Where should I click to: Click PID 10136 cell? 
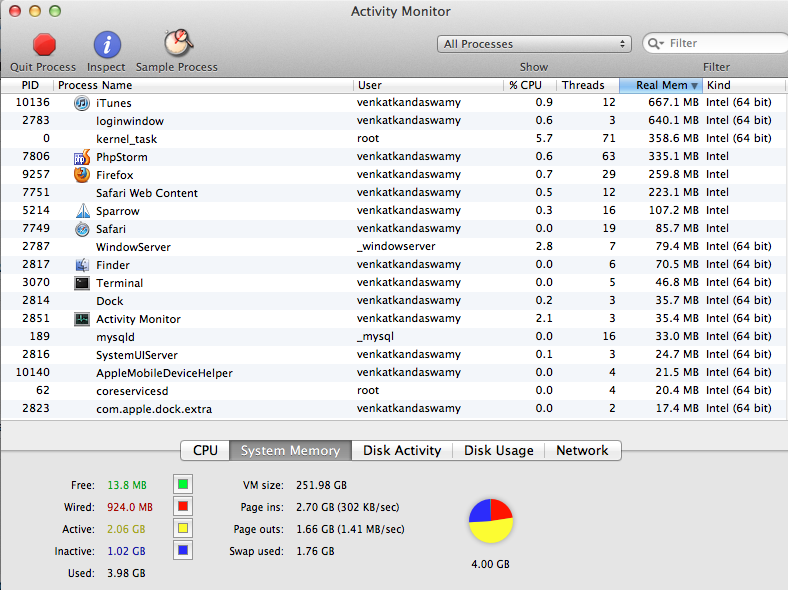click(33, 103)
